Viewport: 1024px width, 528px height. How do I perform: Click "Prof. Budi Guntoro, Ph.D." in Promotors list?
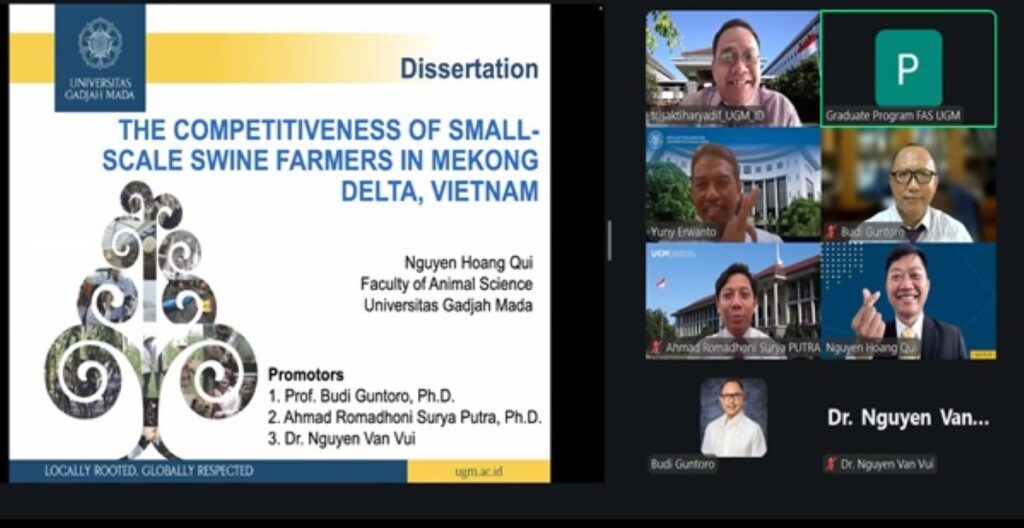pos(368,396)
